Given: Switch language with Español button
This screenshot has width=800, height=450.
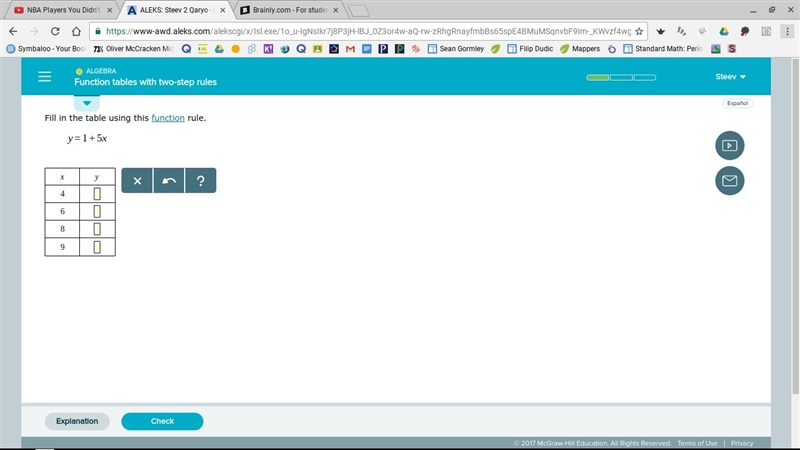Looking at the screenshot, I should pyautogui.click(x=737, y=103).
